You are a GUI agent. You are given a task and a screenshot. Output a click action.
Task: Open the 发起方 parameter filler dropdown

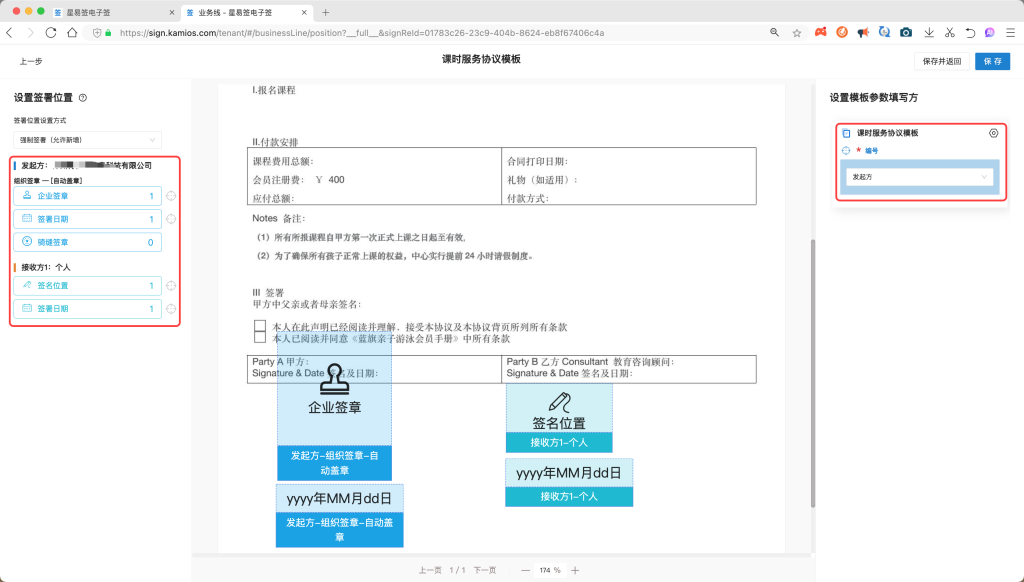tap(920, 177)
